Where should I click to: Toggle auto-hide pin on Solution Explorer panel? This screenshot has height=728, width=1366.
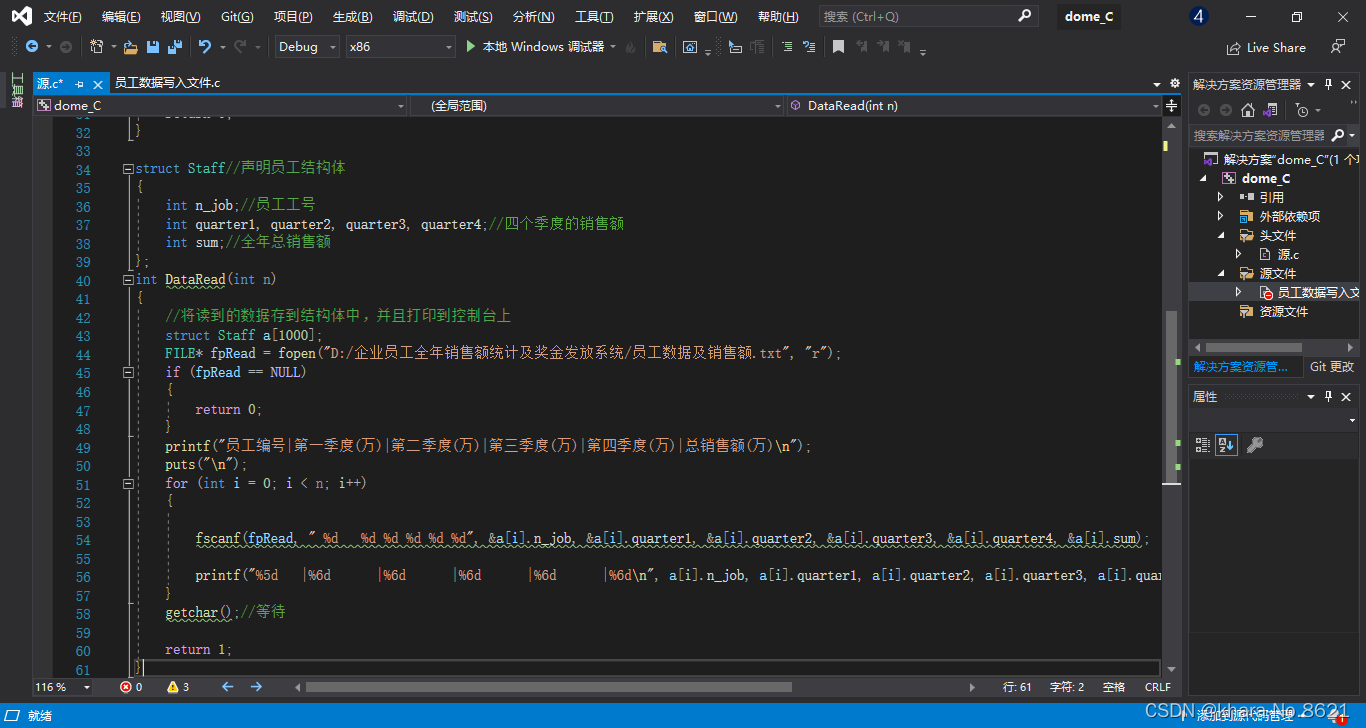(x=1329, y=84)
